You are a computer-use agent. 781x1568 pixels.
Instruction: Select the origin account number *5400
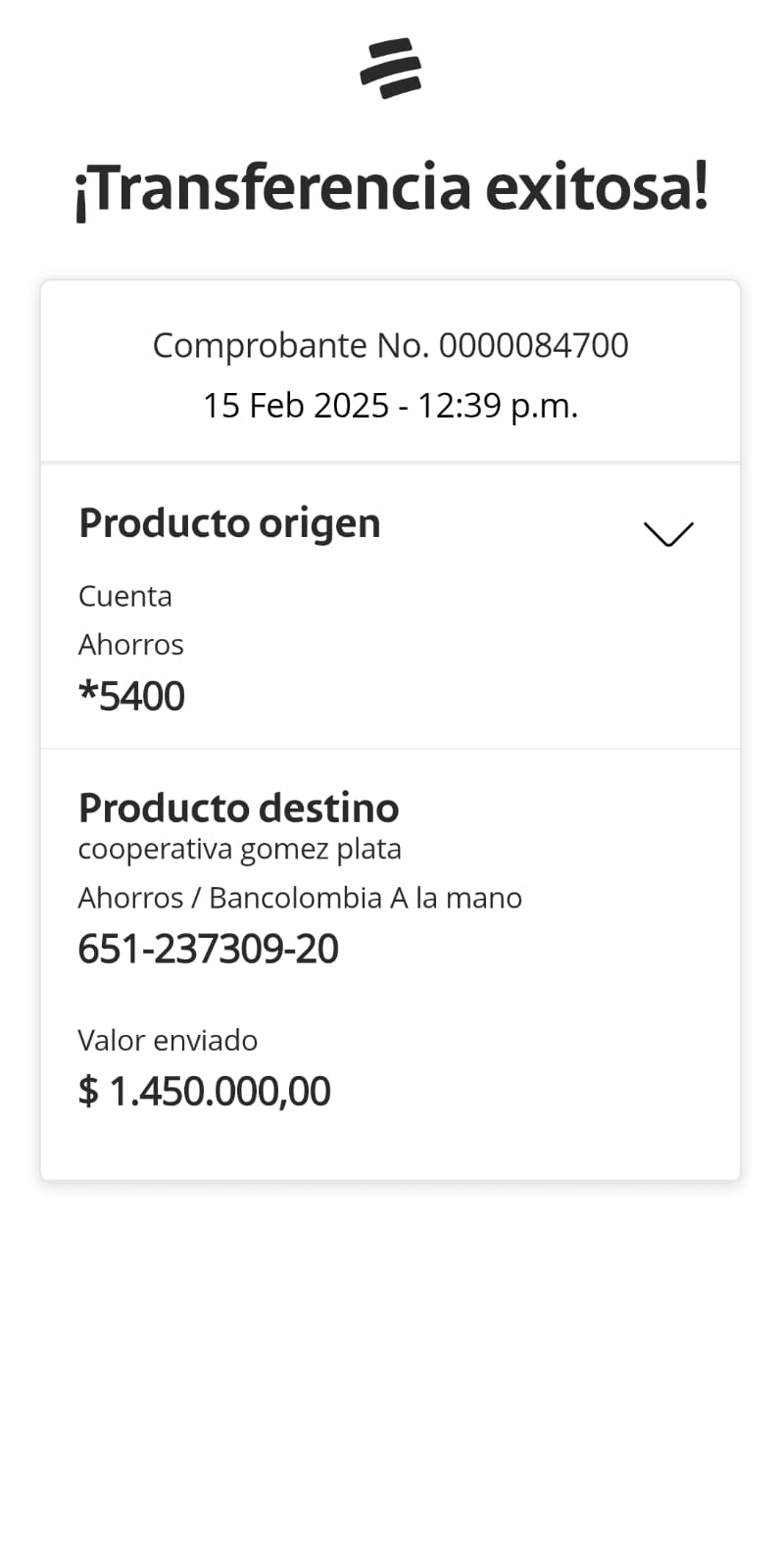tap(131, 696)
